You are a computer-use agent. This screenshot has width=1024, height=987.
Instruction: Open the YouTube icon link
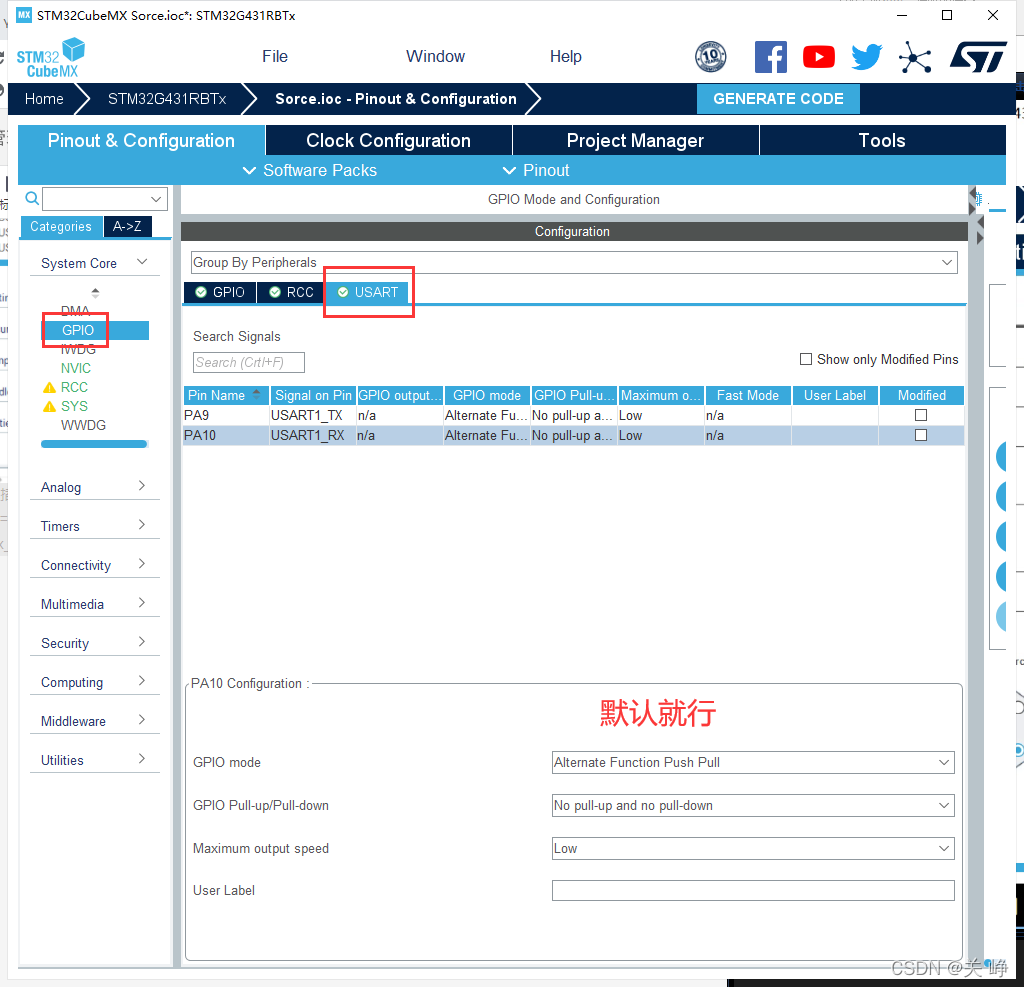pyautogui.click(x=819, y=57)
